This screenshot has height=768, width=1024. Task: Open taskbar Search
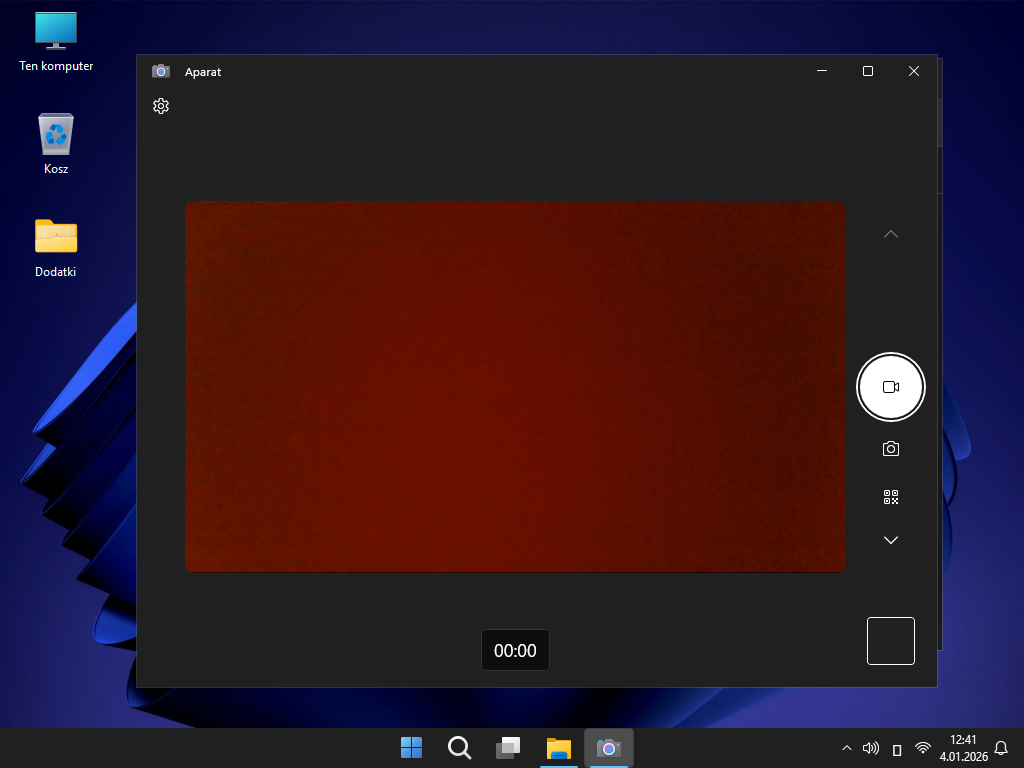459,748
